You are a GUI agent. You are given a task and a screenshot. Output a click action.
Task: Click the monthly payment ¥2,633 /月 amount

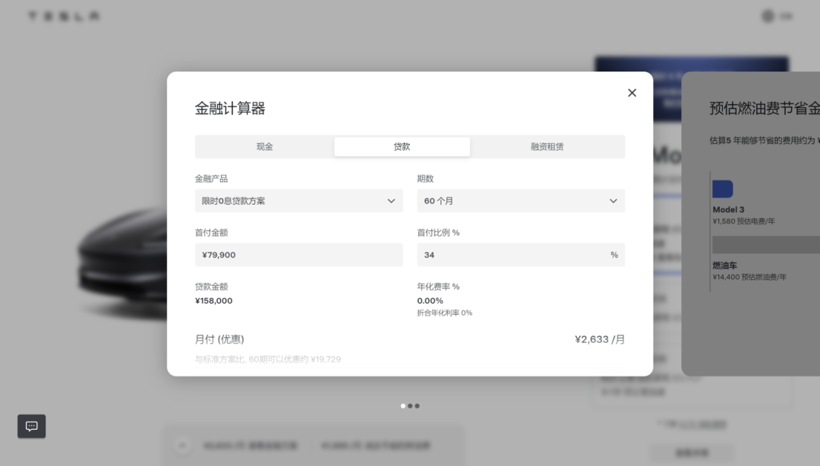click(x=599, y=339)
